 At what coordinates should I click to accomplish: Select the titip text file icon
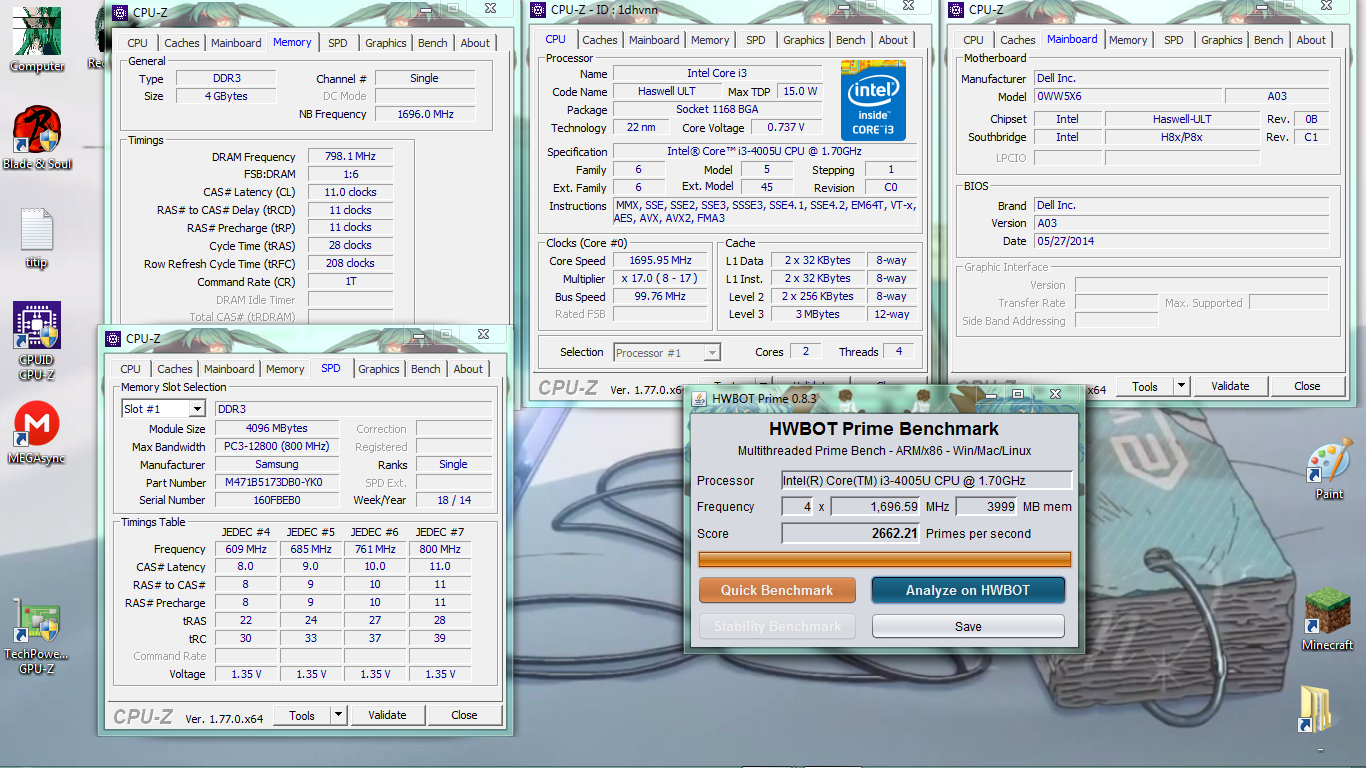point(37,238)
